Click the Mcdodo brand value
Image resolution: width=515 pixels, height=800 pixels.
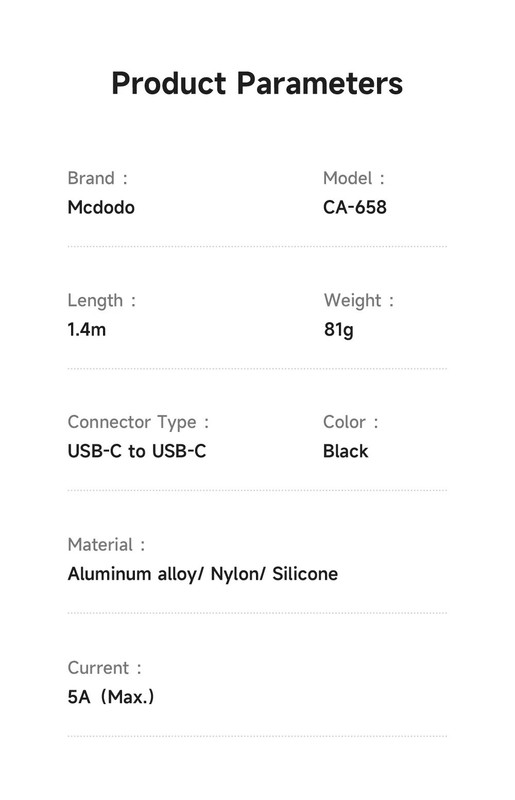101,208
